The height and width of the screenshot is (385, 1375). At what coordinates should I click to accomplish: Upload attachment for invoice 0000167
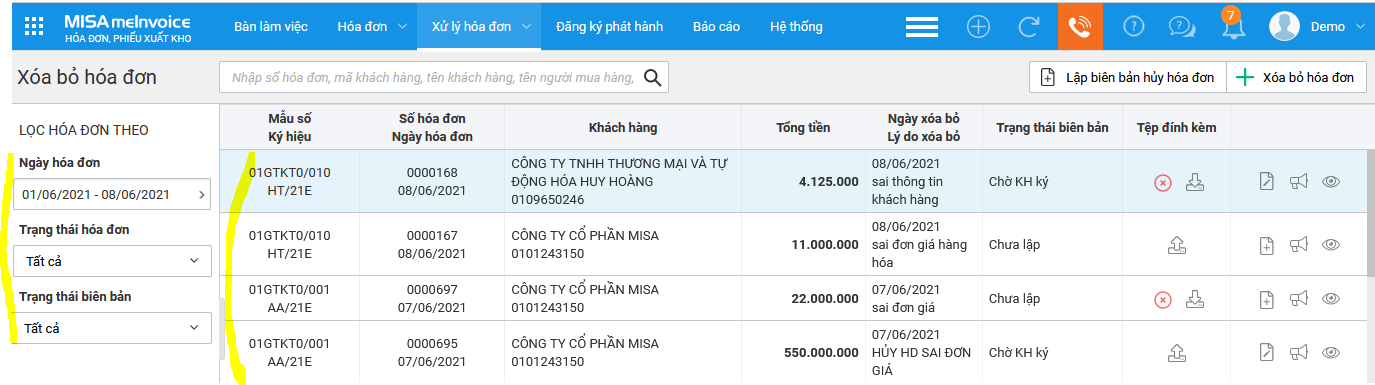tap(1178, 244)
